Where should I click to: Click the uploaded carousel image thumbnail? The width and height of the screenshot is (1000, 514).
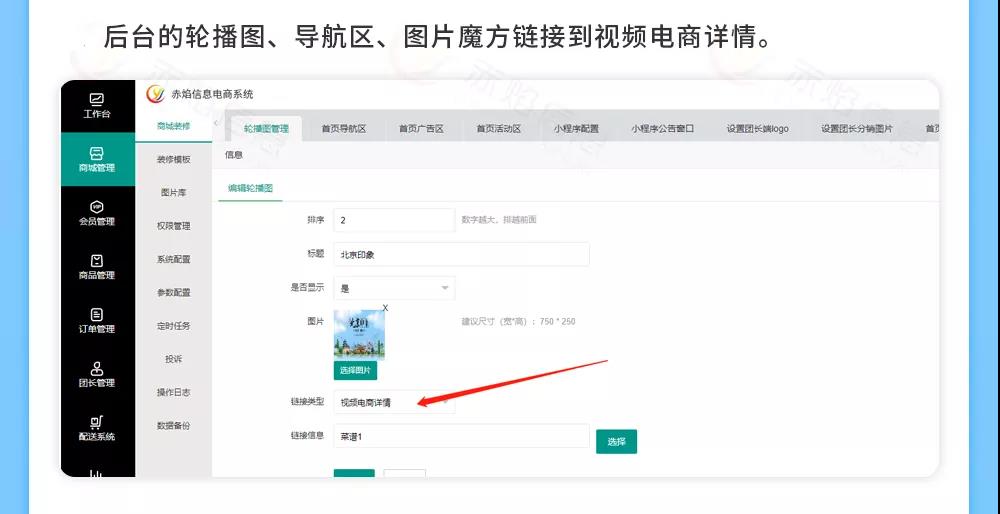pos(359,335)
